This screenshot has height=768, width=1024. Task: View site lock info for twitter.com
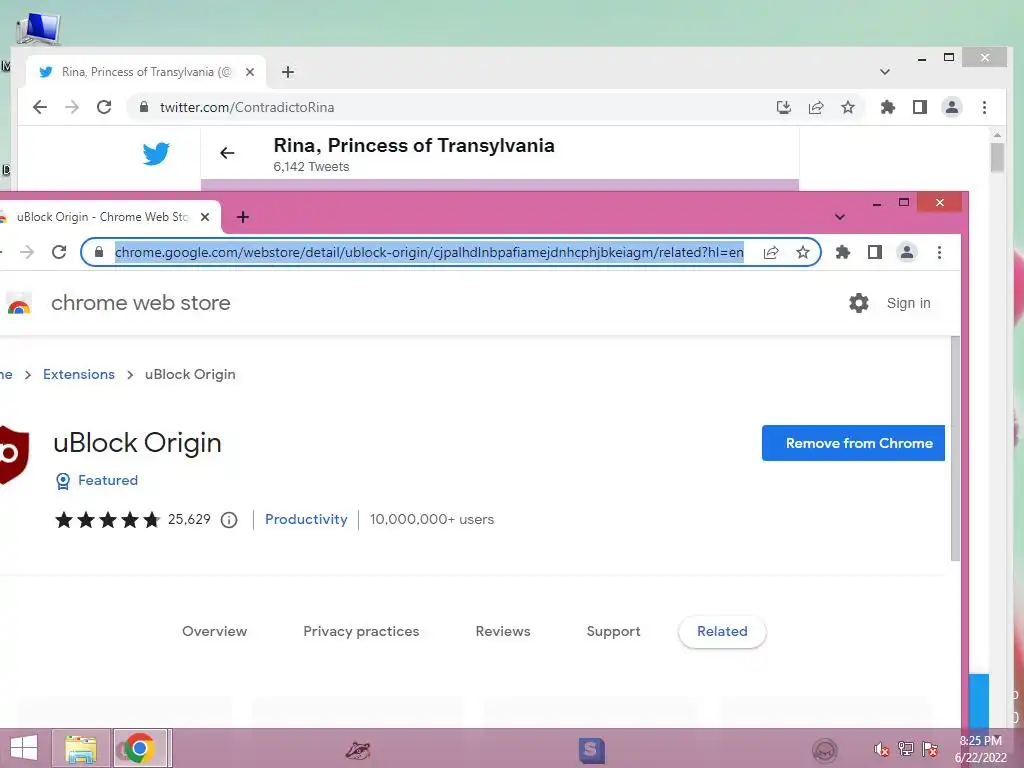pyautogui.click(x=144, y=107)
